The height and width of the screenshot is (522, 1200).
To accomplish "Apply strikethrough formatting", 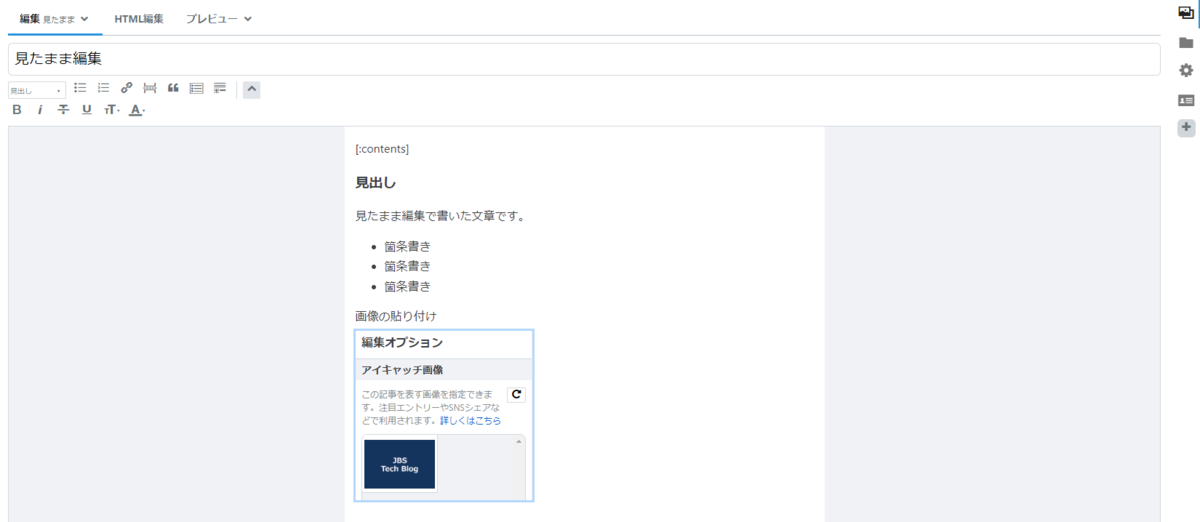I will 63,110.
